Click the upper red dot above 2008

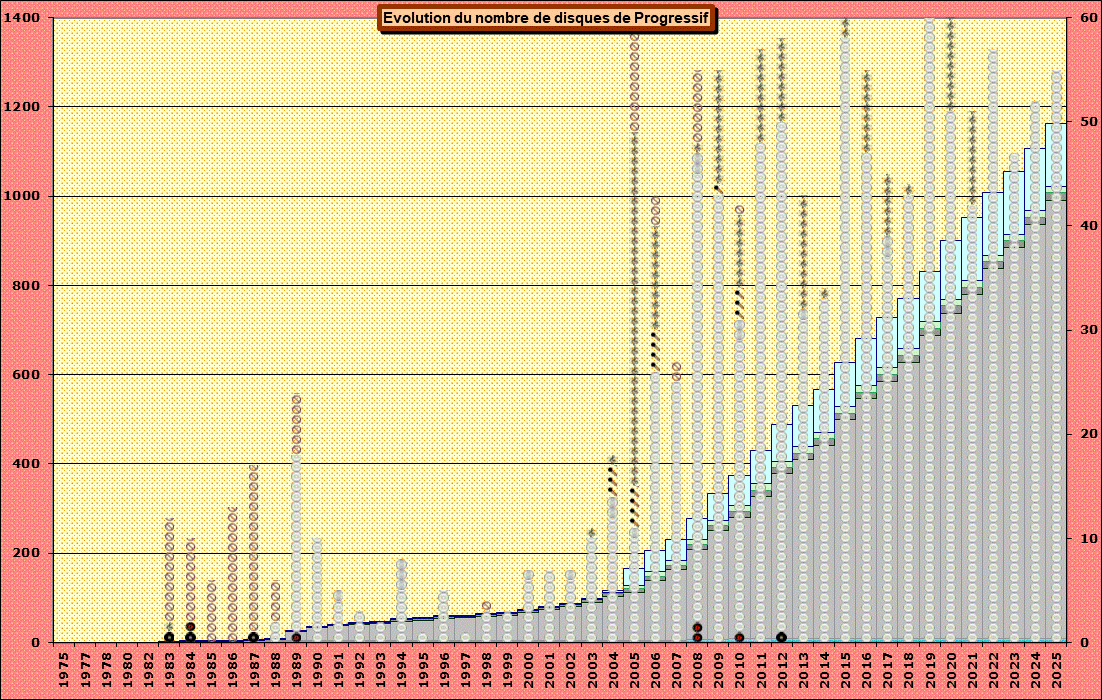pos(697,627)
